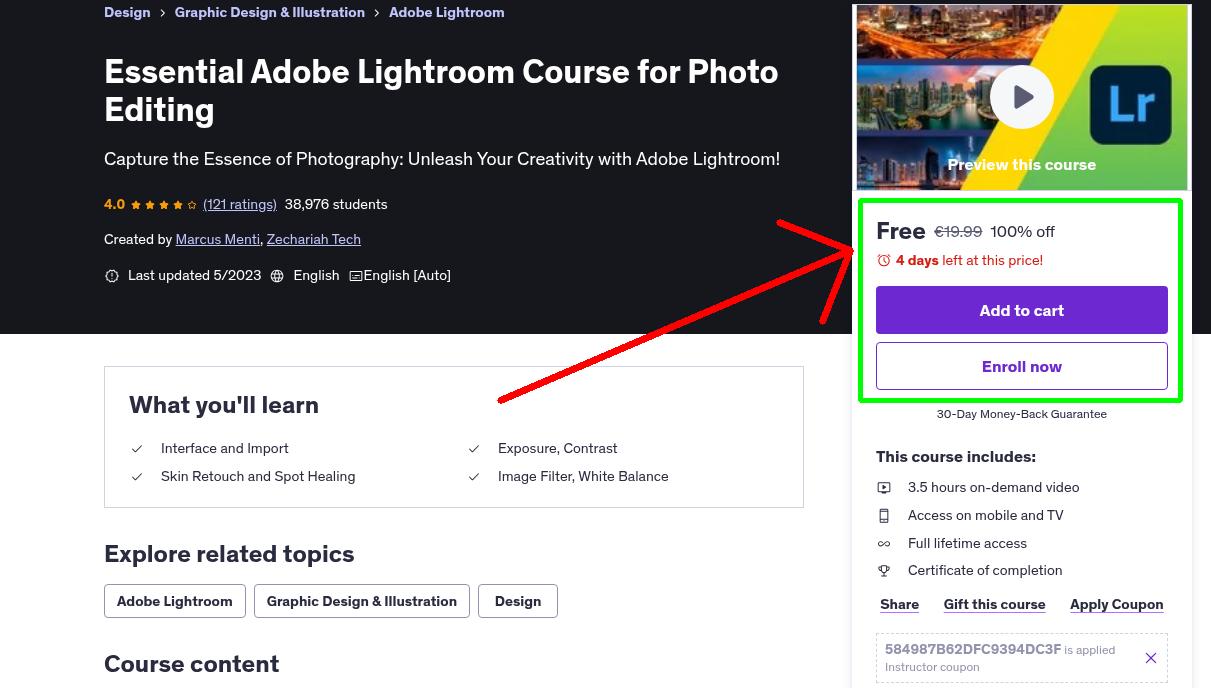Click the on-demand video icon
1211x688 pixels.
tap(884, 488)
